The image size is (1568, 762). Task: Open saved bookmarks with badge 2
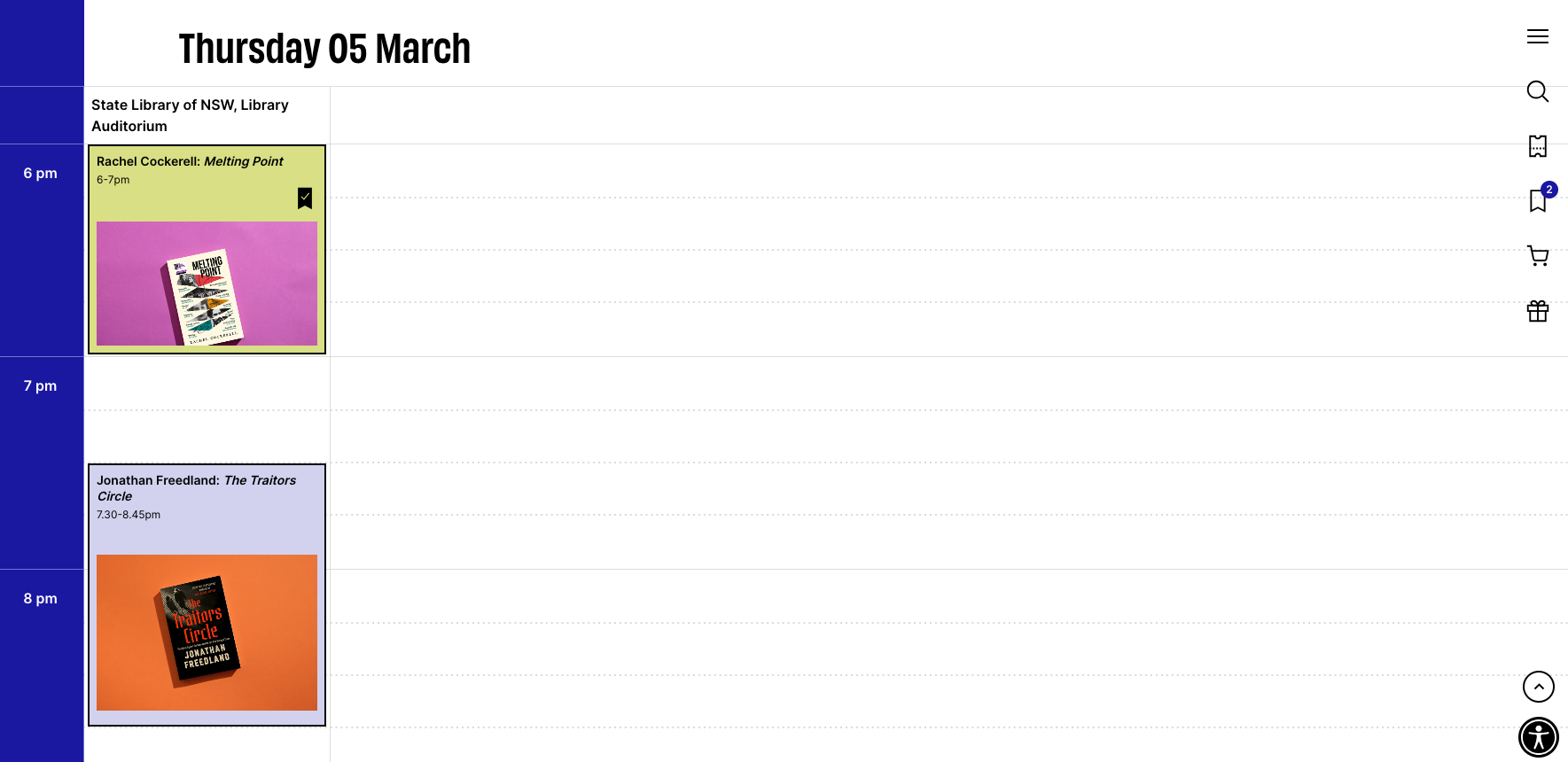[1537, 201]
